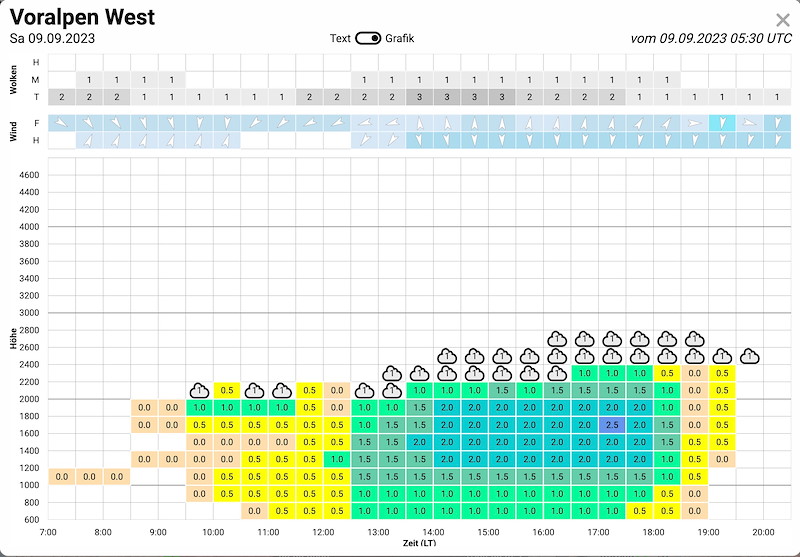
Task: Click the 3000 altitude axis label
Action: [x=29, y=313]
